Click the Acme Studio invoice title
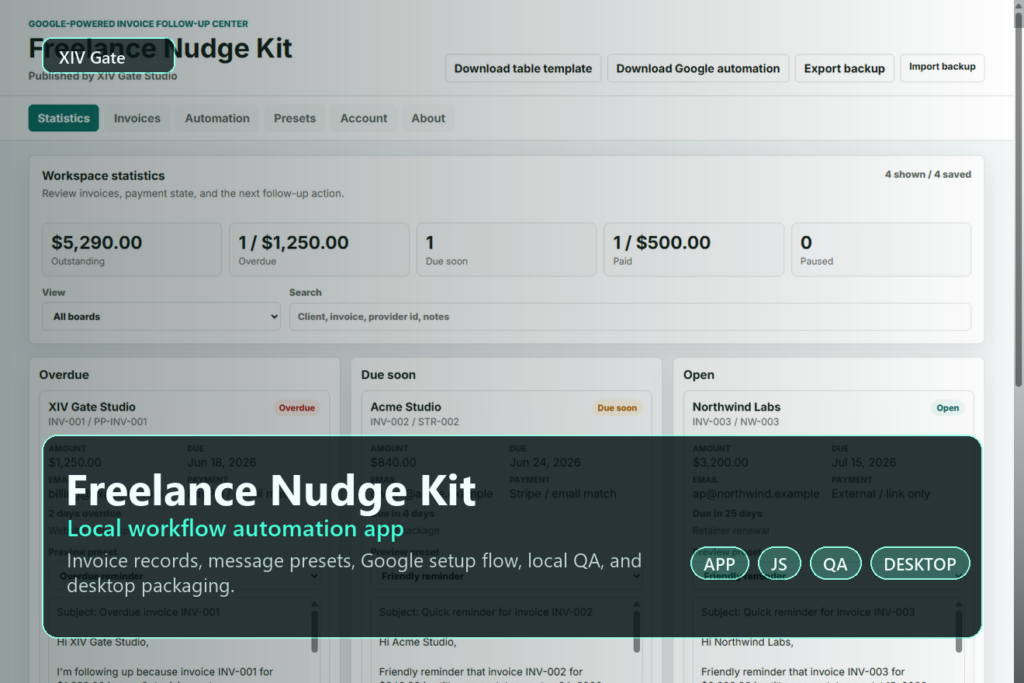 [x=406, y=407]
